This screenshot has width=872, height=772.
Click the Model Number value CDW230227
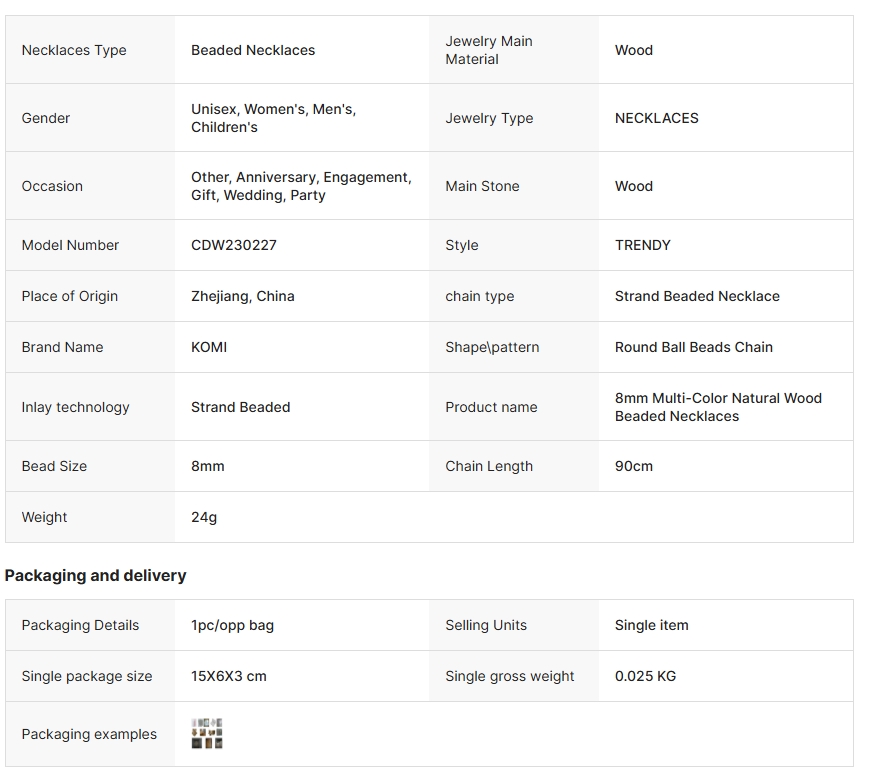pos(234,245)
